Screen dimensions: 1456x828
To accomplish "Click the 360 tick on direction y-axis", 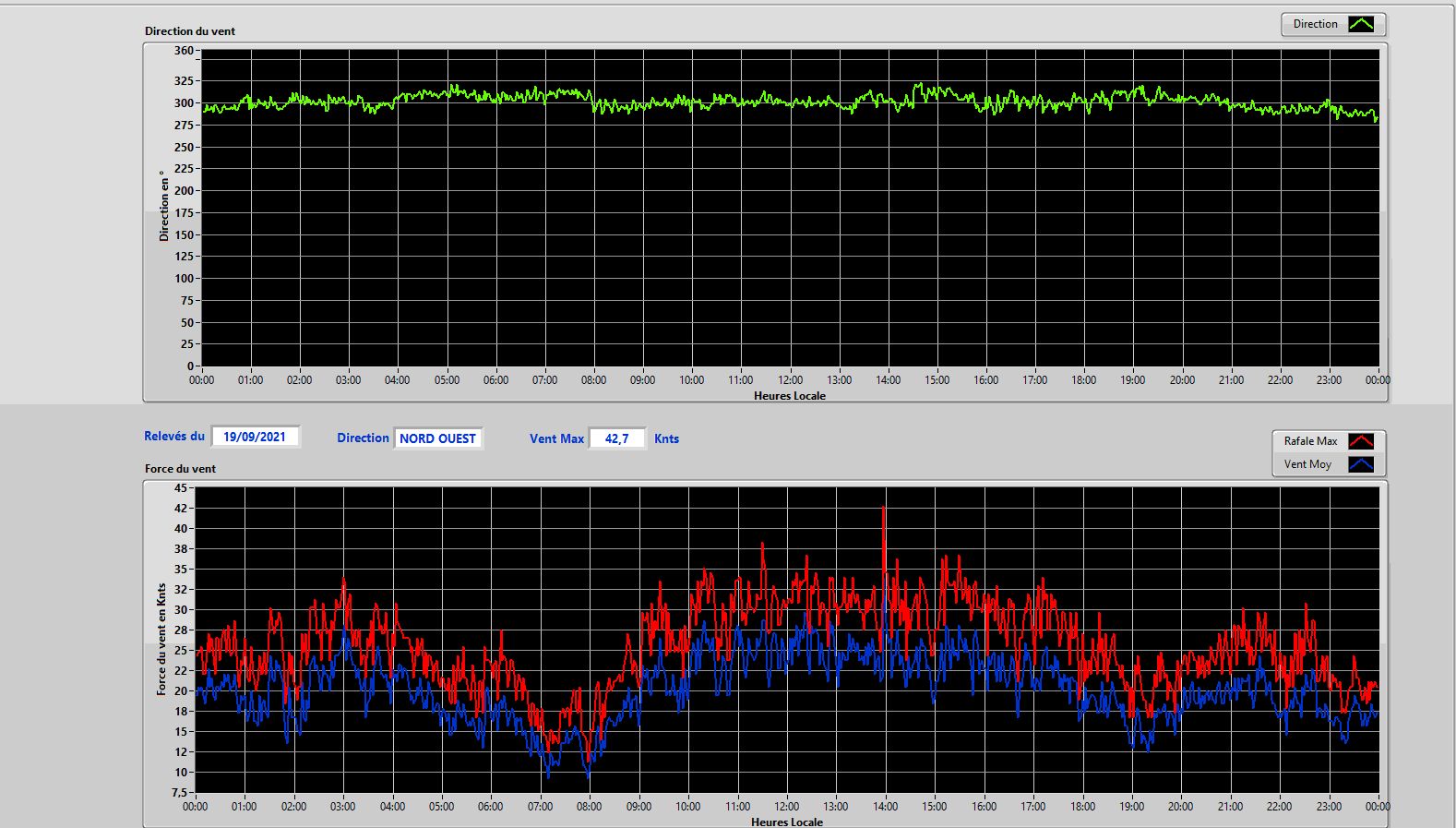I will point(184,51).
